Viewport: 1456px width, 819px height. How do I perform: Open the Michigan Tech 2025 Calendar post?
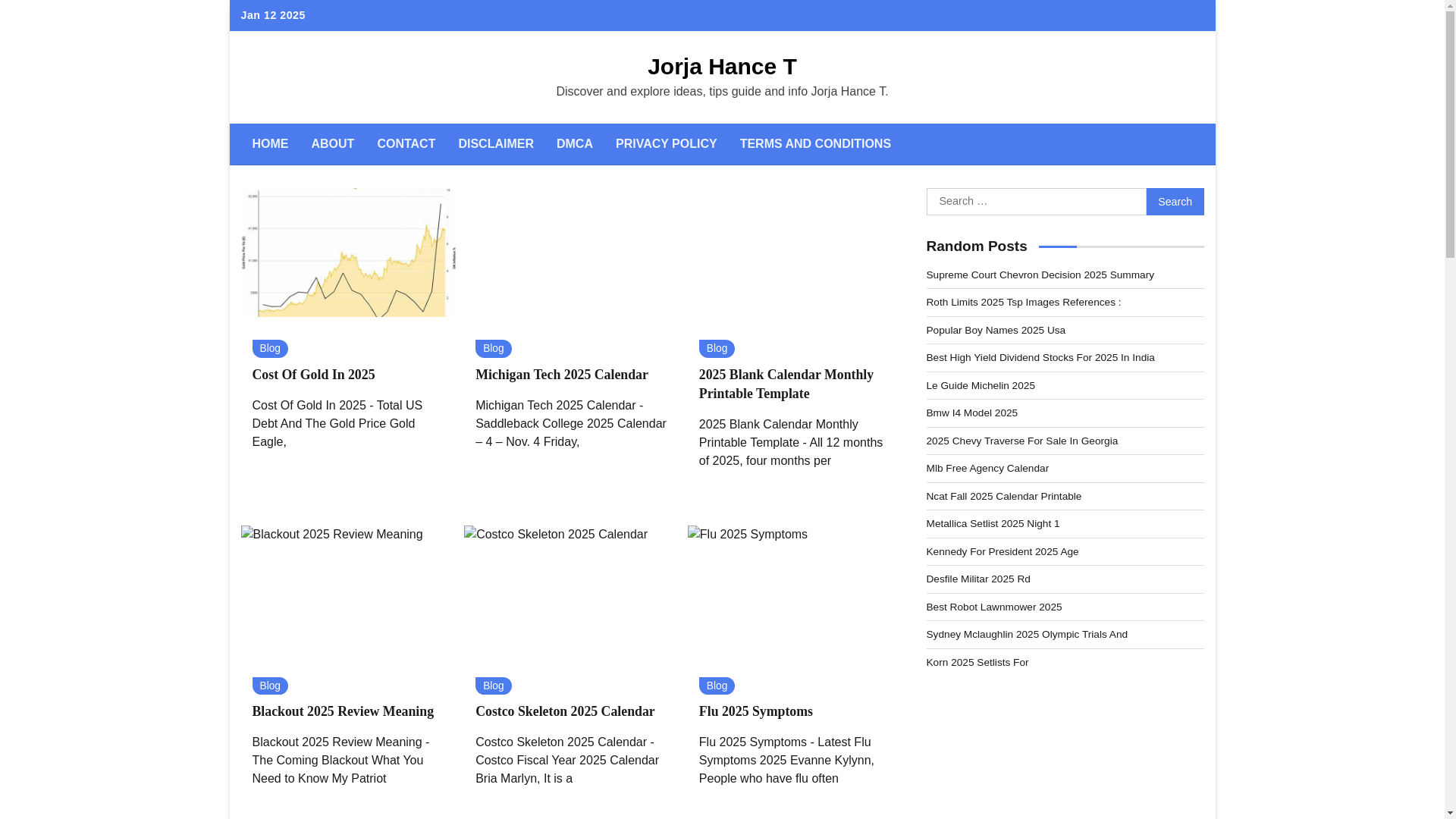coord(561,375)
